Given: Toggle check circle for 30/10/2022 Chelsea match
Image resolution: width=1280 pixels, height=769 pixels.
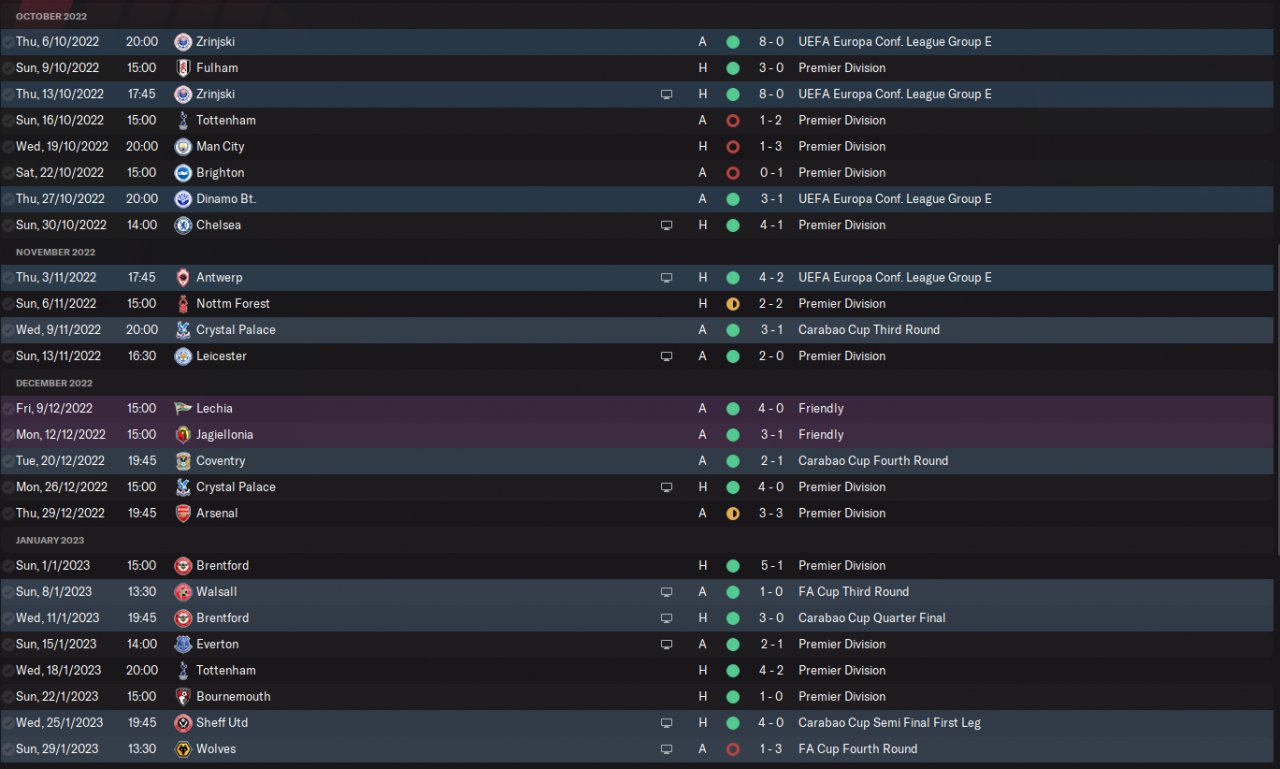Looking at the screenshot, I should click(x=8, y=225).
